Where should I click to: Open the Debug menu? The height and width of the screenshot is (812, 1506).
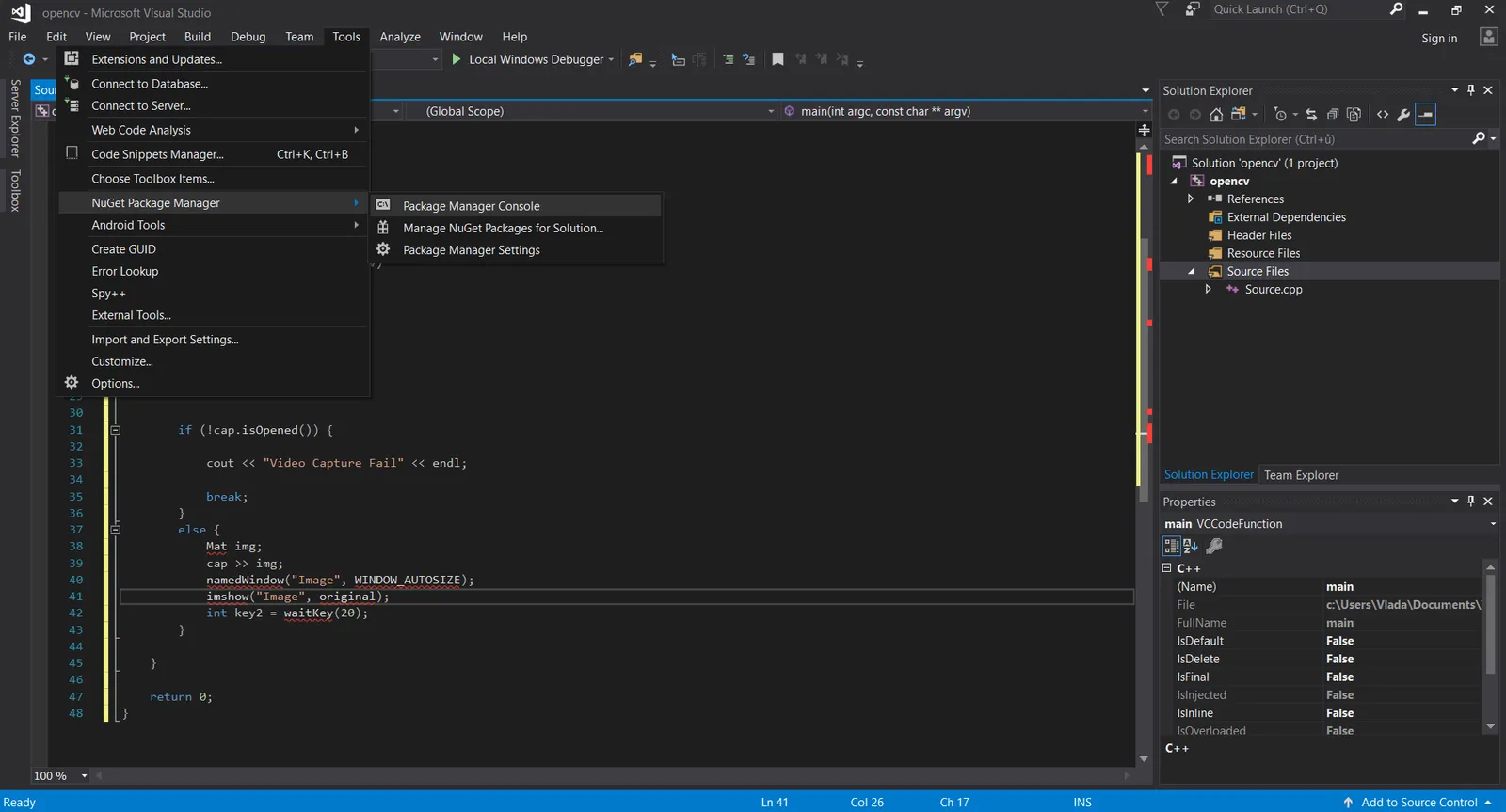248,37
